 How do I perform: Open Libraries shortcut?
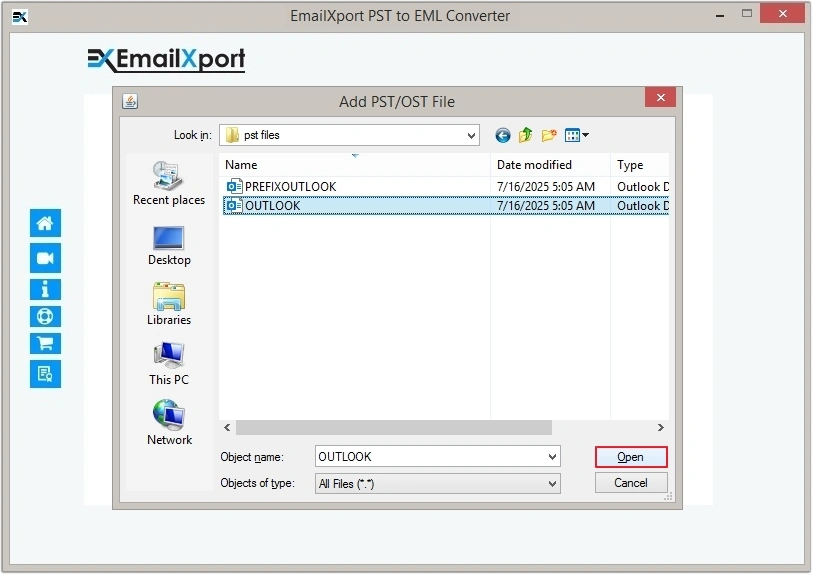click(169, 304)
